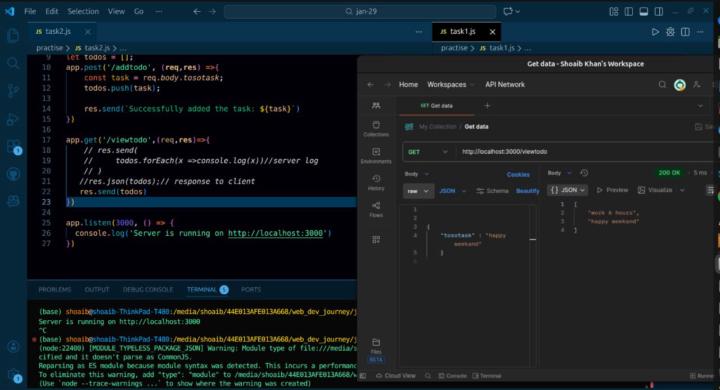
Task: Toggle VS Code primary sidebar layout icon
Action: 629,11
